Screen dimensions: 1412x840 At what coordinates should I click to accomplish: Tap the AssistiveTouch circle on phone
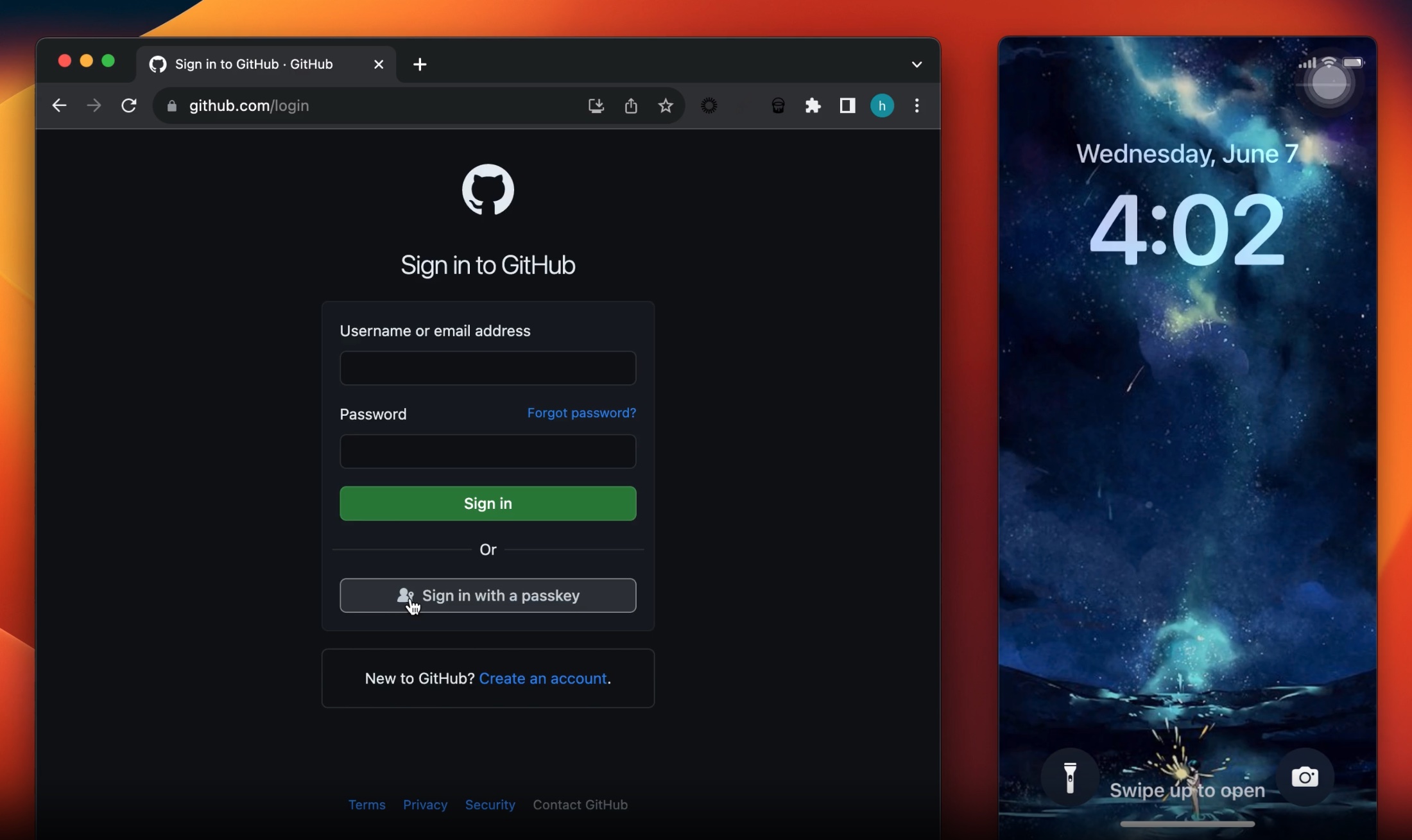click(x=1329, y=83)
